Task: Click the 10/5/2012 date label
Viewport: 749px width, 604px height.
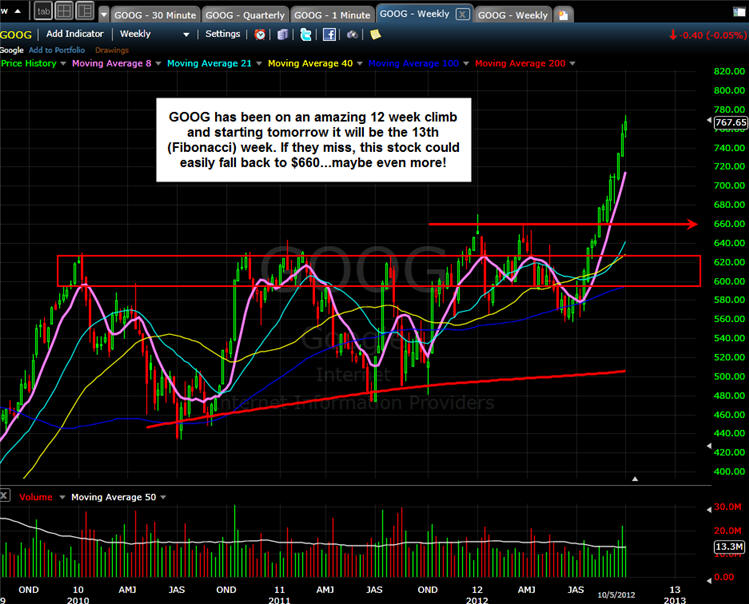Action: coord(616,595)
